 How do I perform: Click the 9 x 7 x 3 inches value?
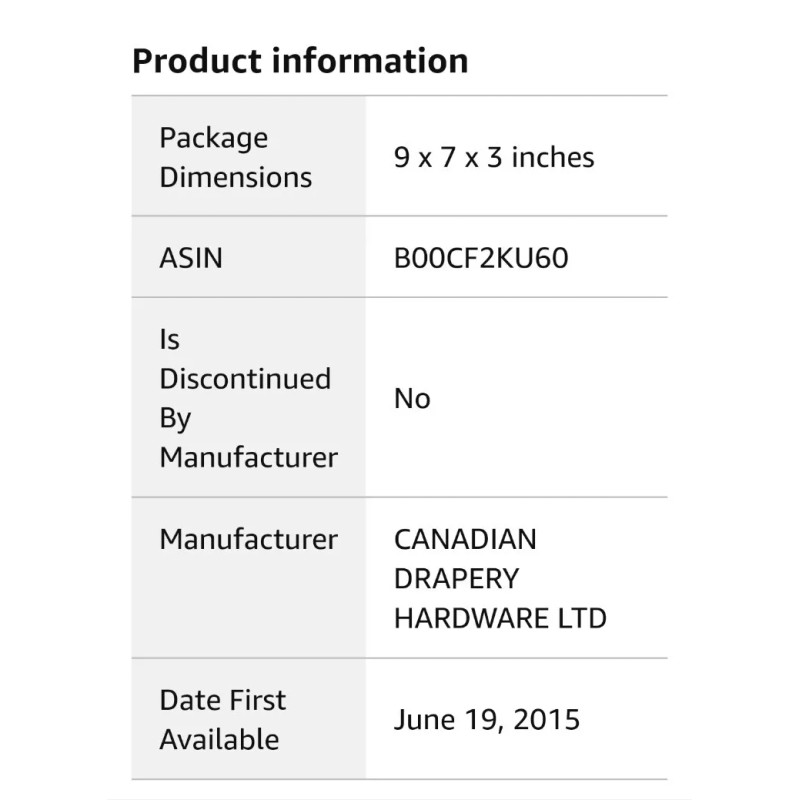click(x=494, y=157)
